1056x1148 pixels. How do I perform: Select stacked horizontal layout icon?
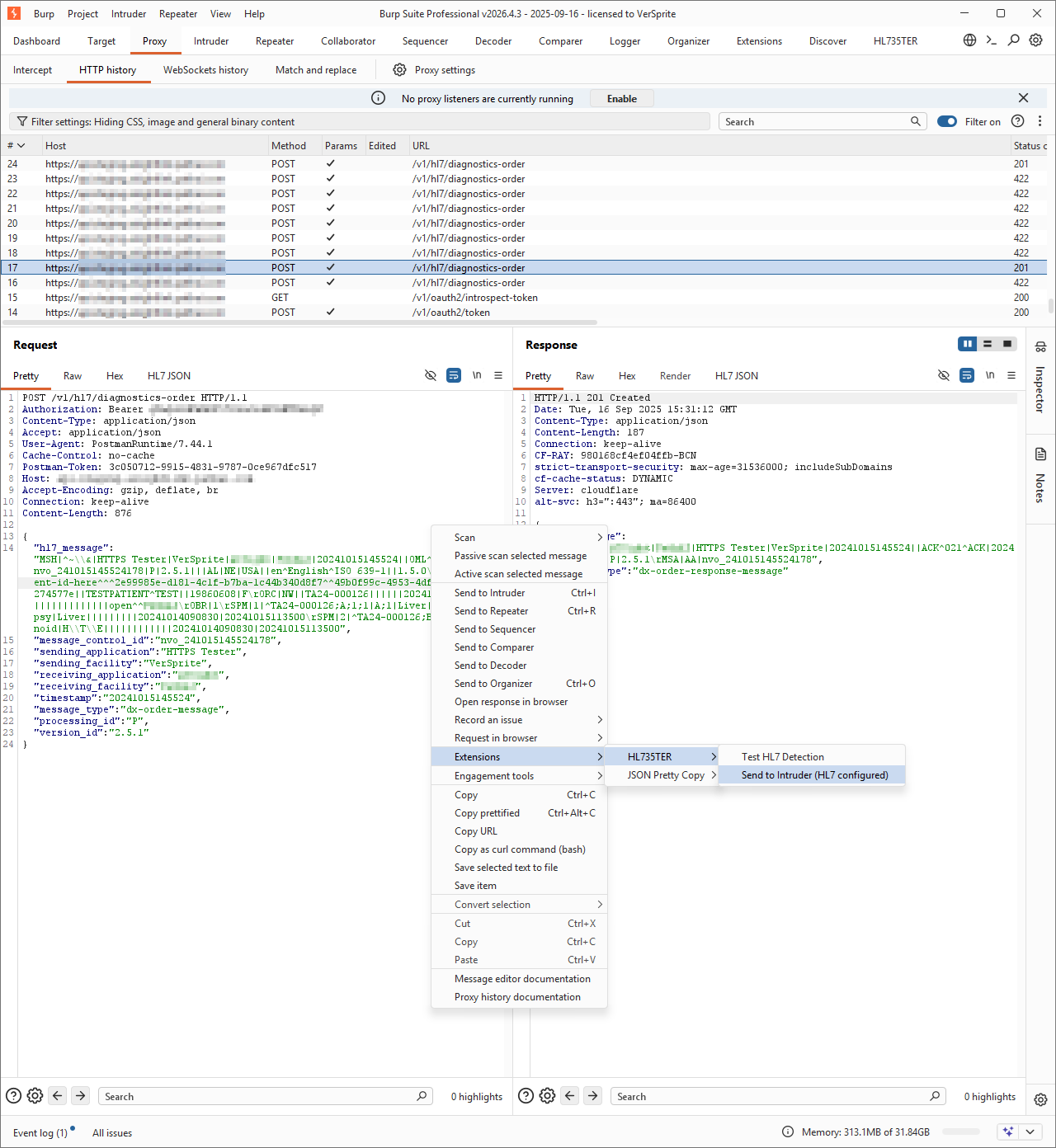[x=988, y=344]
